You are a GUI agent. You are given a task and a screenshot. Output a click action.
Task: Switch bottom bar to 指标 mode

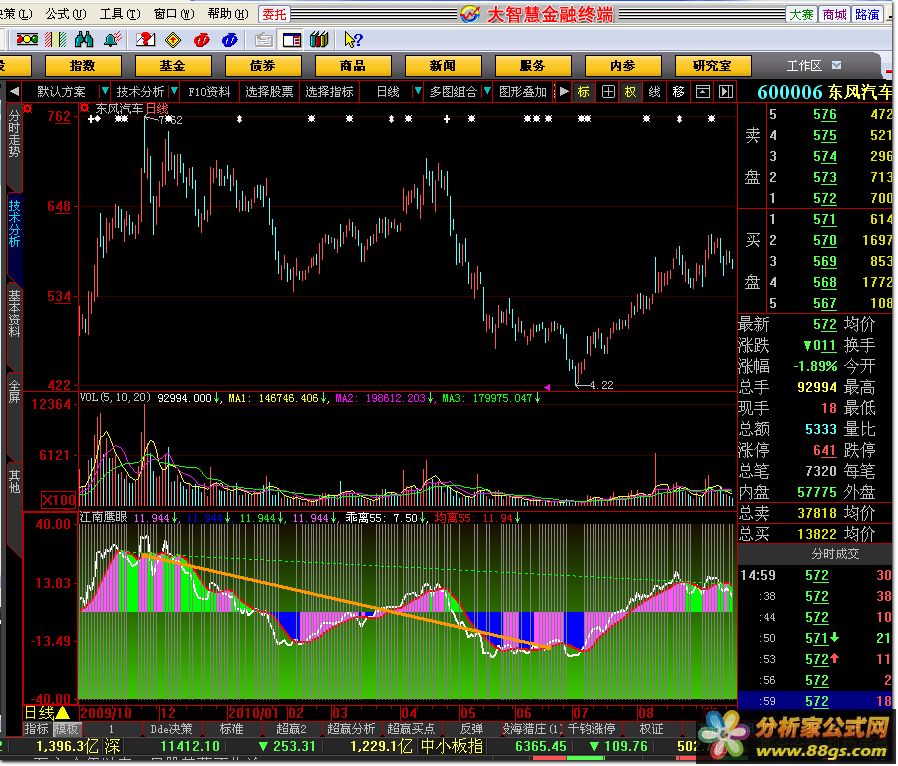pos(36,729)
